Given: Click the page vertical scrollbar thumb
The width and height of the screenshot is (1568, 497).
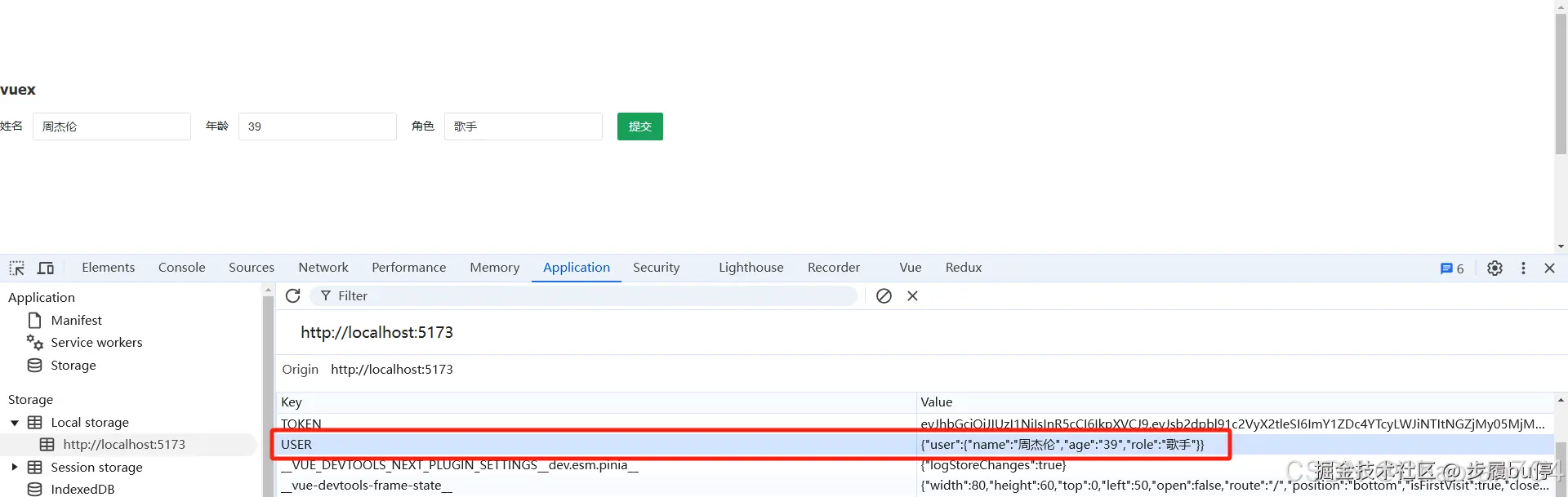Looking at the screenshot, I should pos(1561,84).
